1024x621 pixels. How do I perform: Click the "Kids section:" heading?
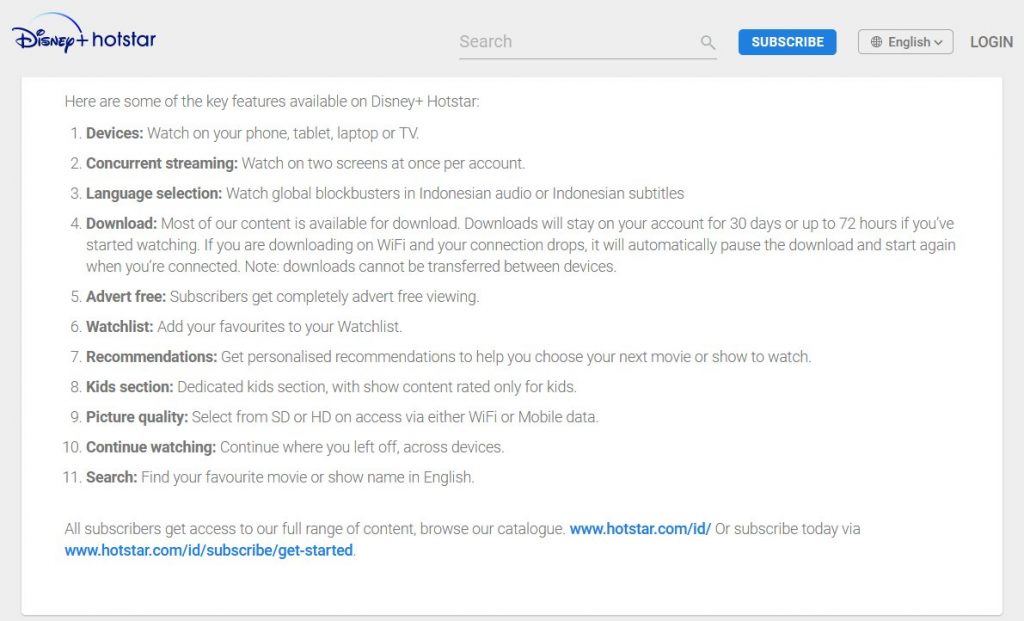(130, 387)
